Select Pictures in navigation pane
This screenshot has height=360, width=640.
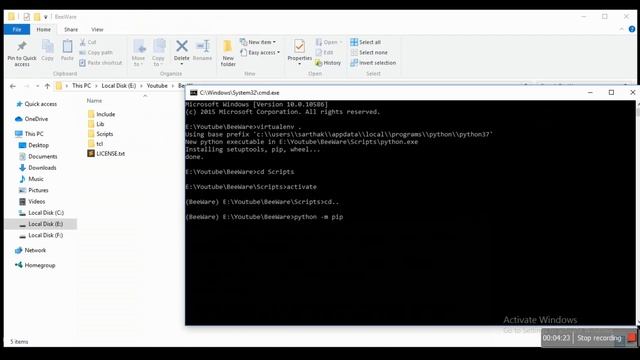38,191
